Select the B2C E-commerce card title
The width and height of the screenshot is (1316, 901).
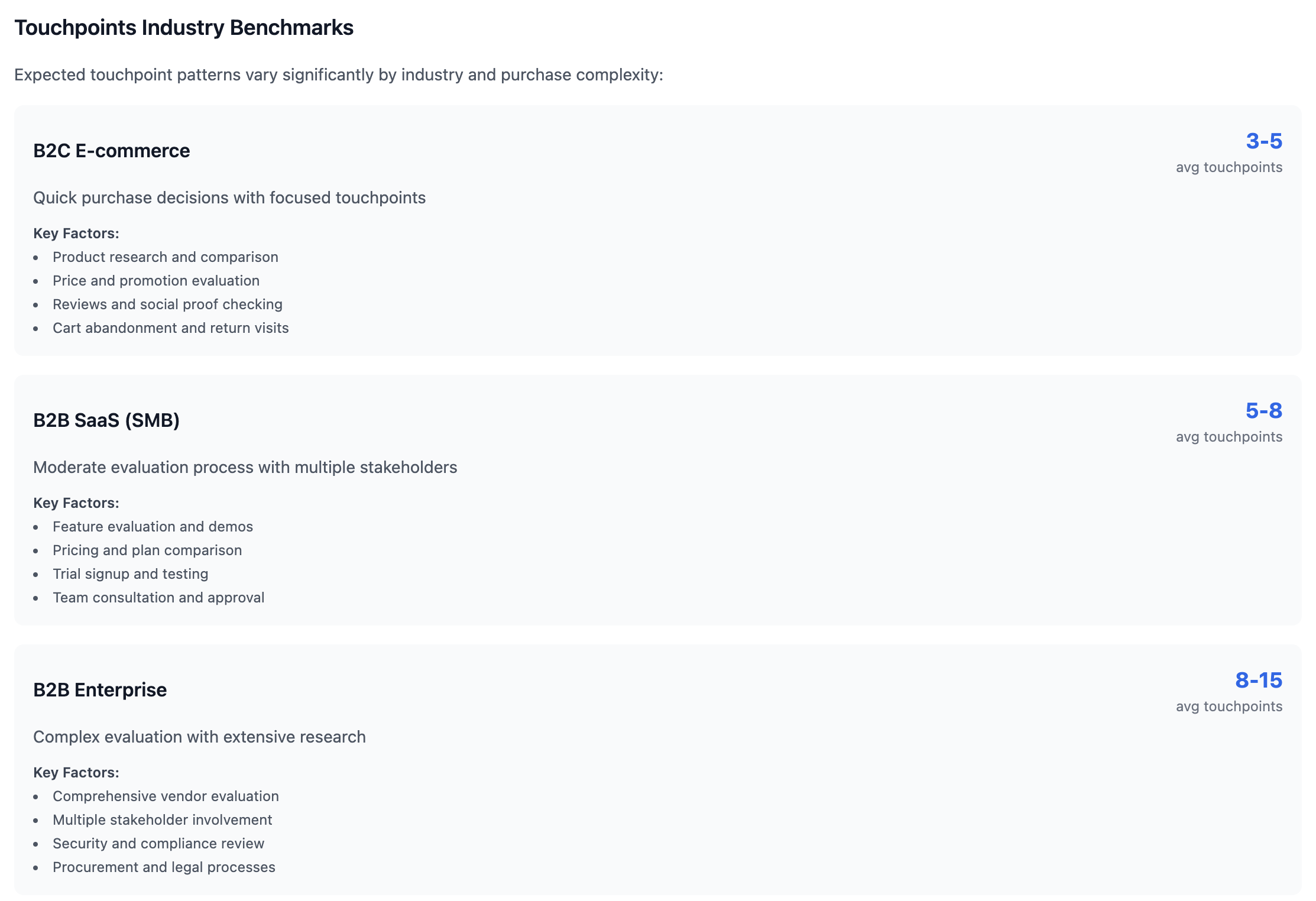point(112,151)
